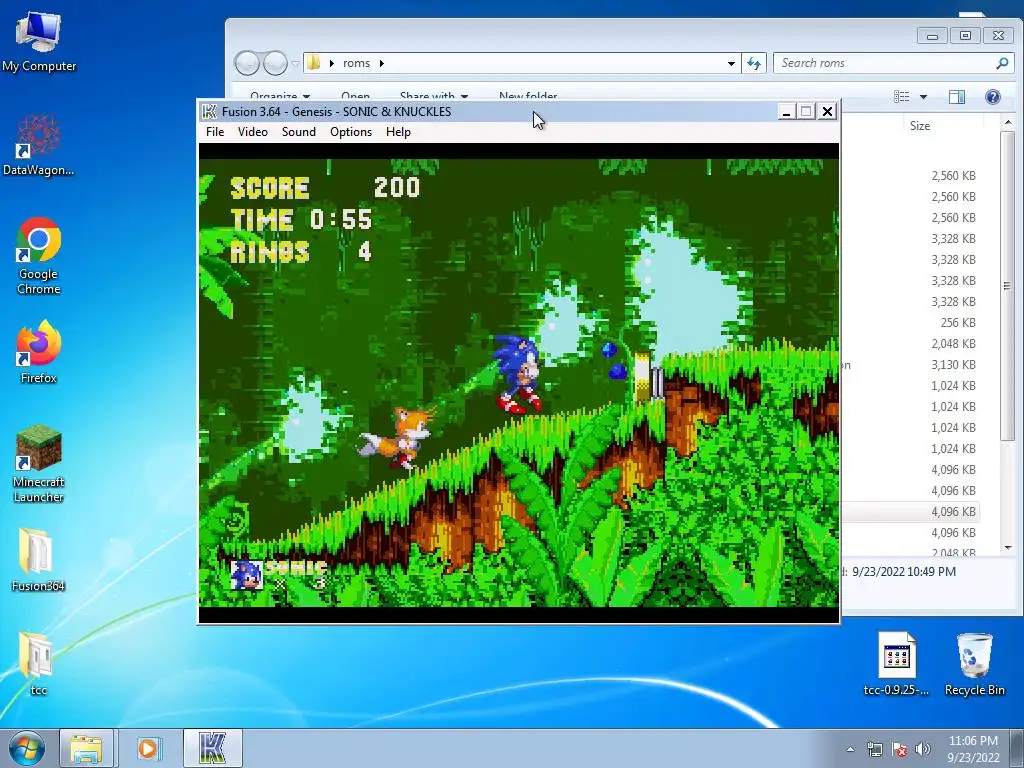Image resolution: width=1024 pixels, height=768 pixels.
Task: Click the Explorer scrollbar up arrow
Action: (x=1008, y=122)
